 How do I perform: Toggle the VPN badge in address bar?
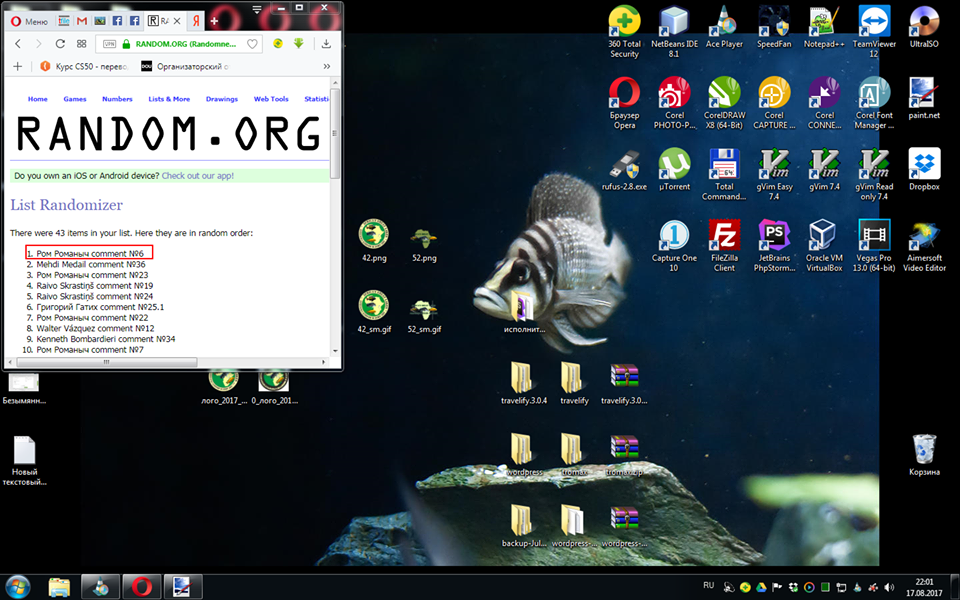click(x=107, y=44)
